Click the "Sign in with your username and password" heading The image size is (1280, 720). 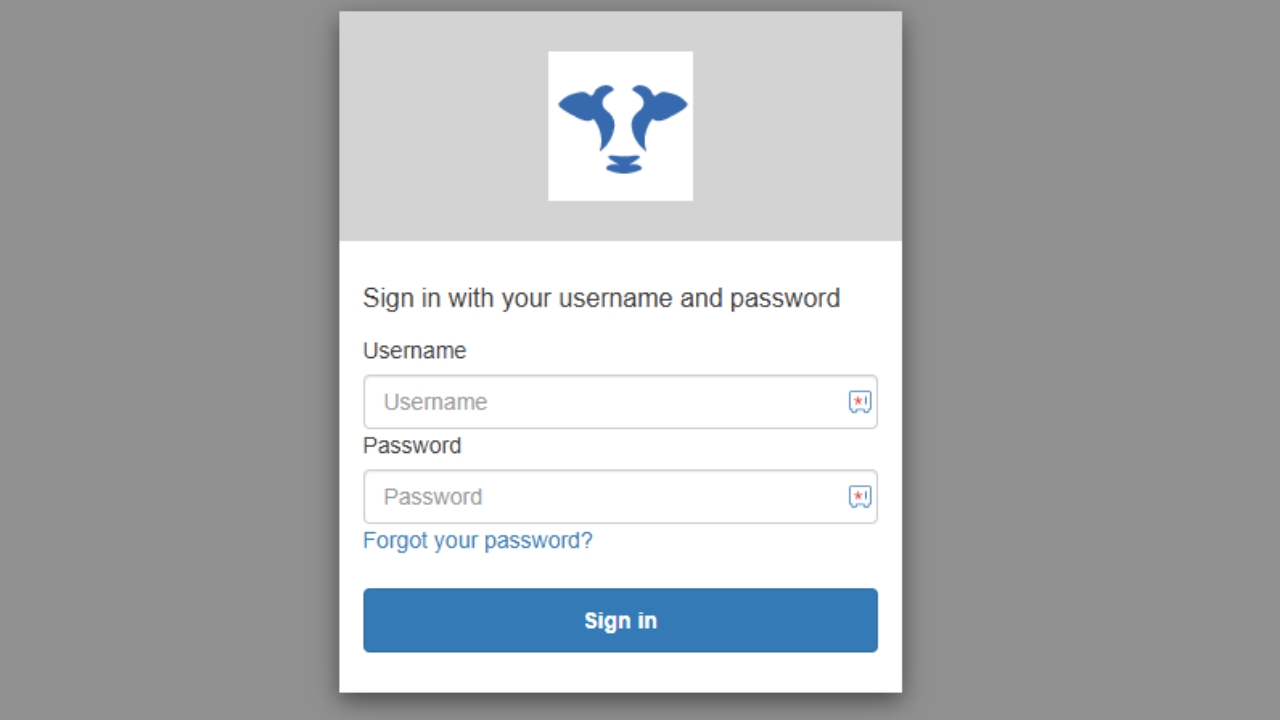click(x=601, y=298)
